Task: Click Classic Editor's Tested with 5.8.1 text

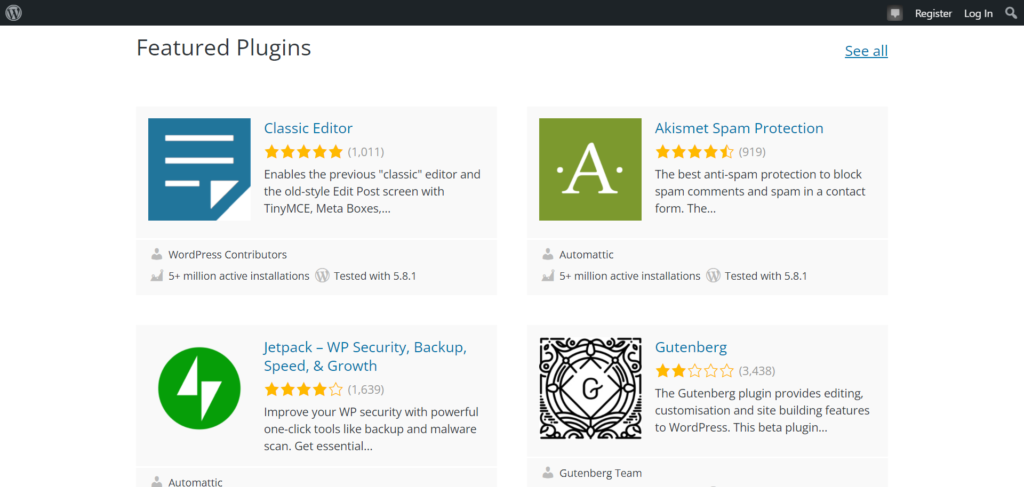Action: click(x=375, y=275)
